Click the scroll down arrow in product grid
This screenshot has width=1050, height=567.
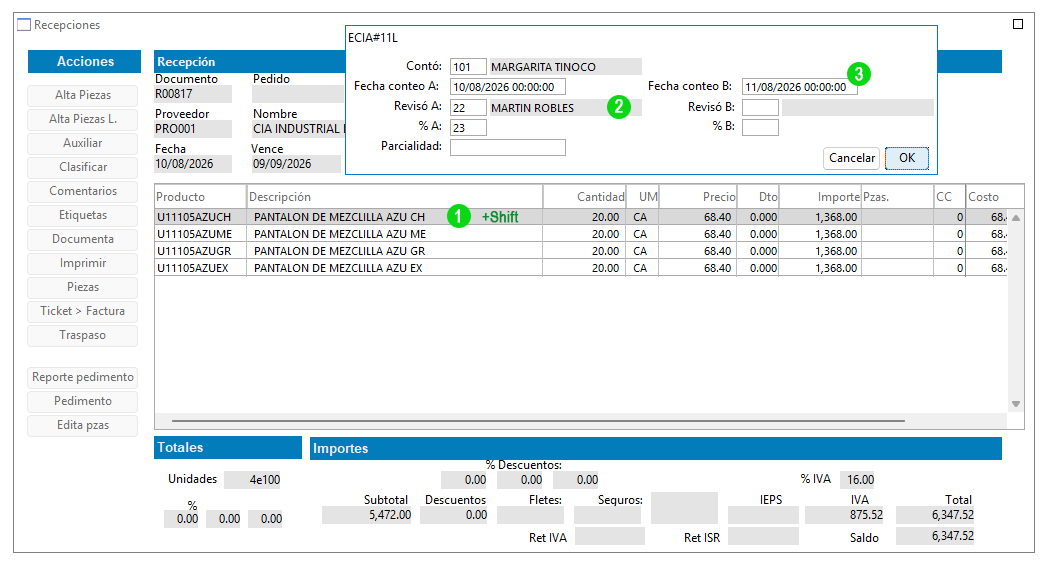[1016, 404]
